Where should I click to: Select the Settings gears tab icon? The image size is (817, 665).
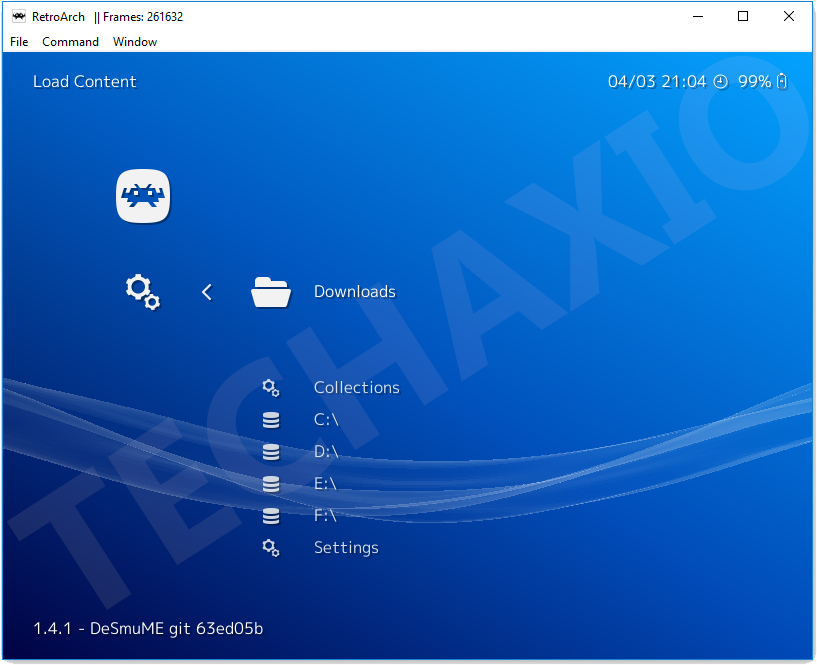143,292
